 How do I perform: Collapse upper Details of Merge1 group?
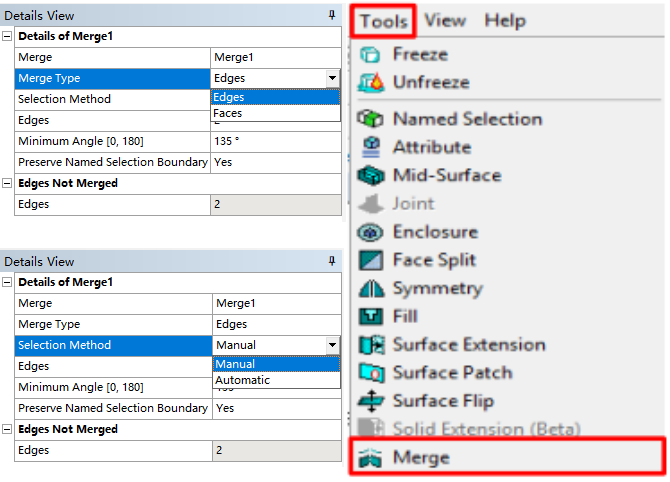(7, 36)
